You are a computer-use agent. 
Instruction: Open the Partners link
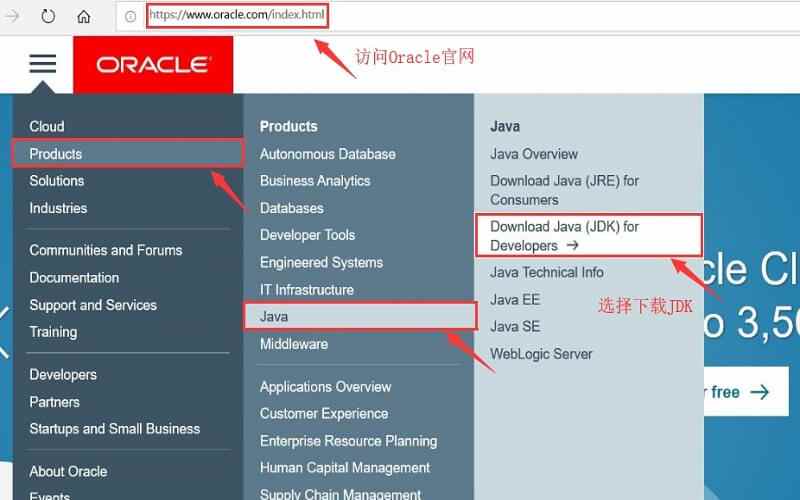[x=55, y=402]
